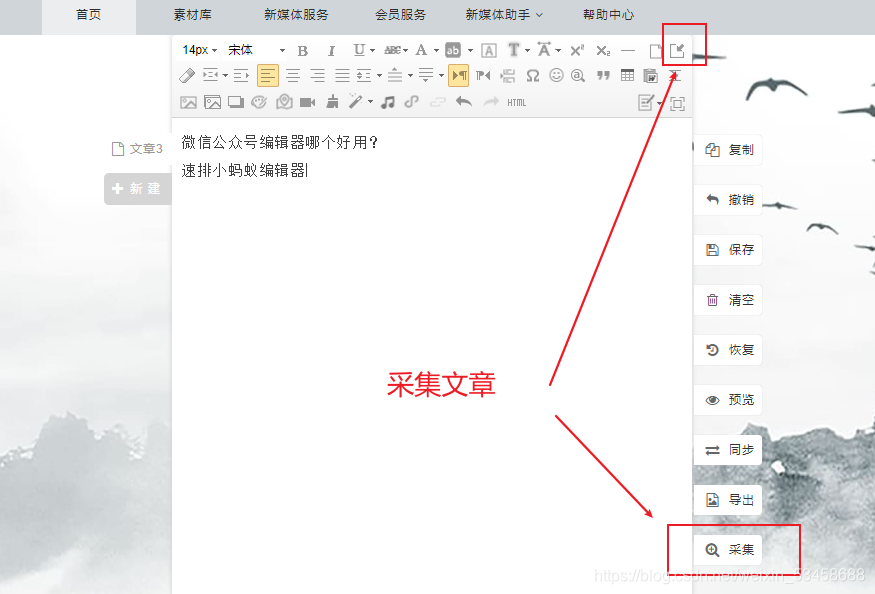
Task: Open the color palette scrawl tool
Action: [259, 102]
